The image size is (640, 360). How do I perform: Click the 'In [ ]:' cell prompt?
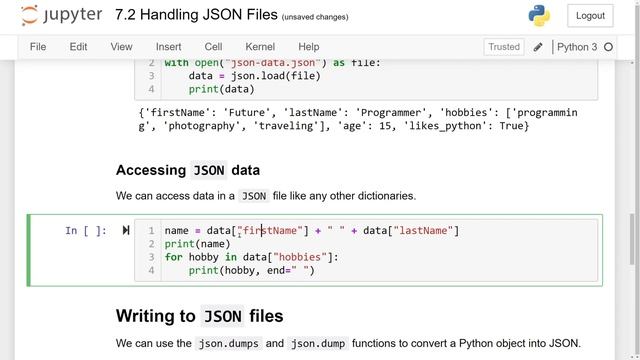point(86,231)
